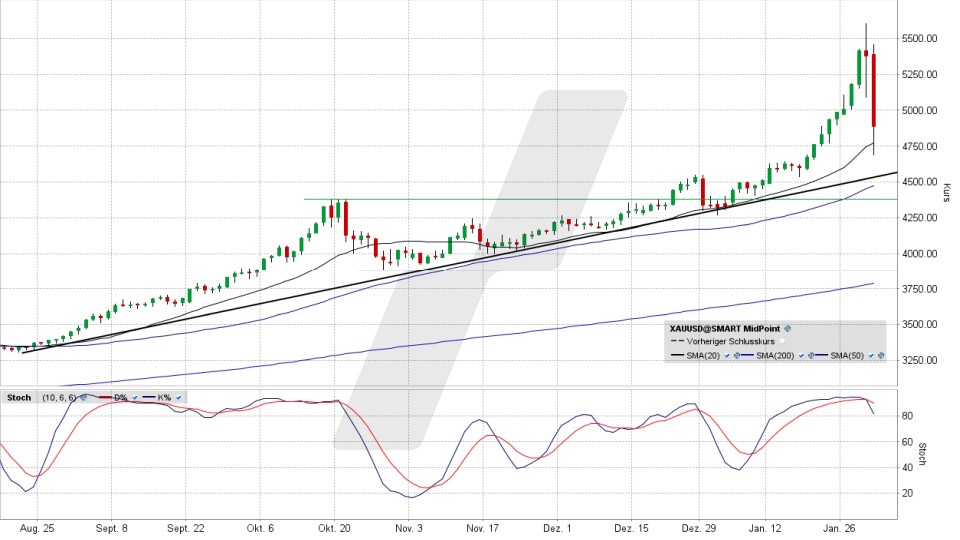Click the Stoch indicator panel label

[18, 397]
